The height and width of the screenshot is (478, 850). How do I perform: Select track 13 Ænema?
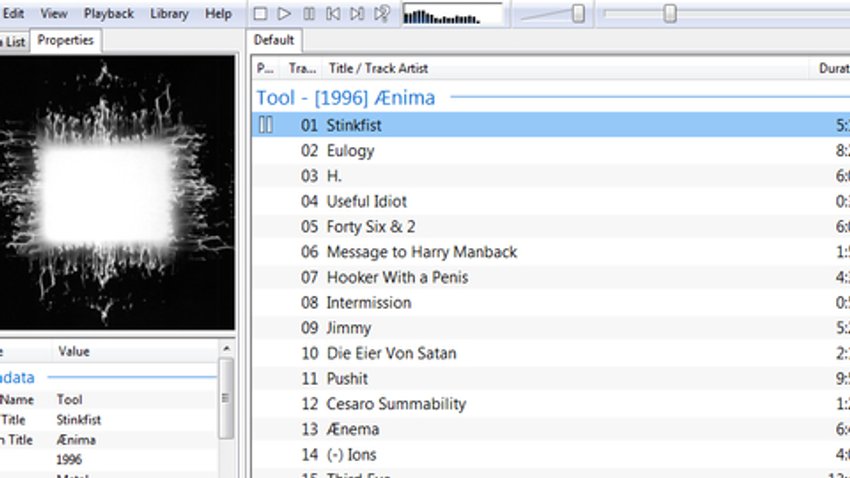coord(551,429)
